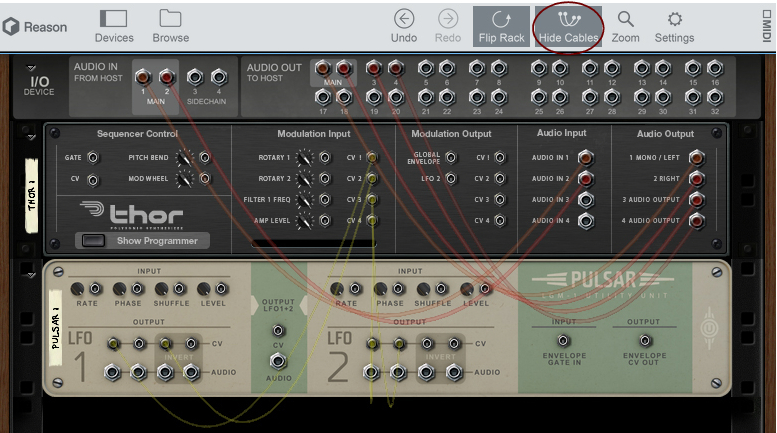The height and width of the screenshot is (433, 777).
Task: Click Thor Amp Level knob
Action: click(x=304, y=221)
